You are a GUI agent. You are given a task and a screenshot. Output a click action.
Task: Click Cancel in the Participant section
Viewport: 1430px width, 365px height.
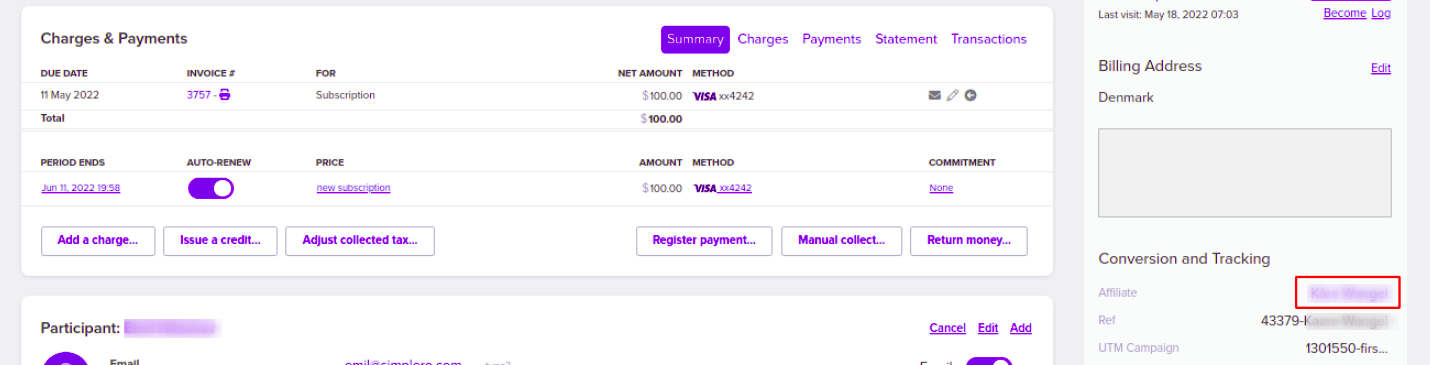[947, 328]
